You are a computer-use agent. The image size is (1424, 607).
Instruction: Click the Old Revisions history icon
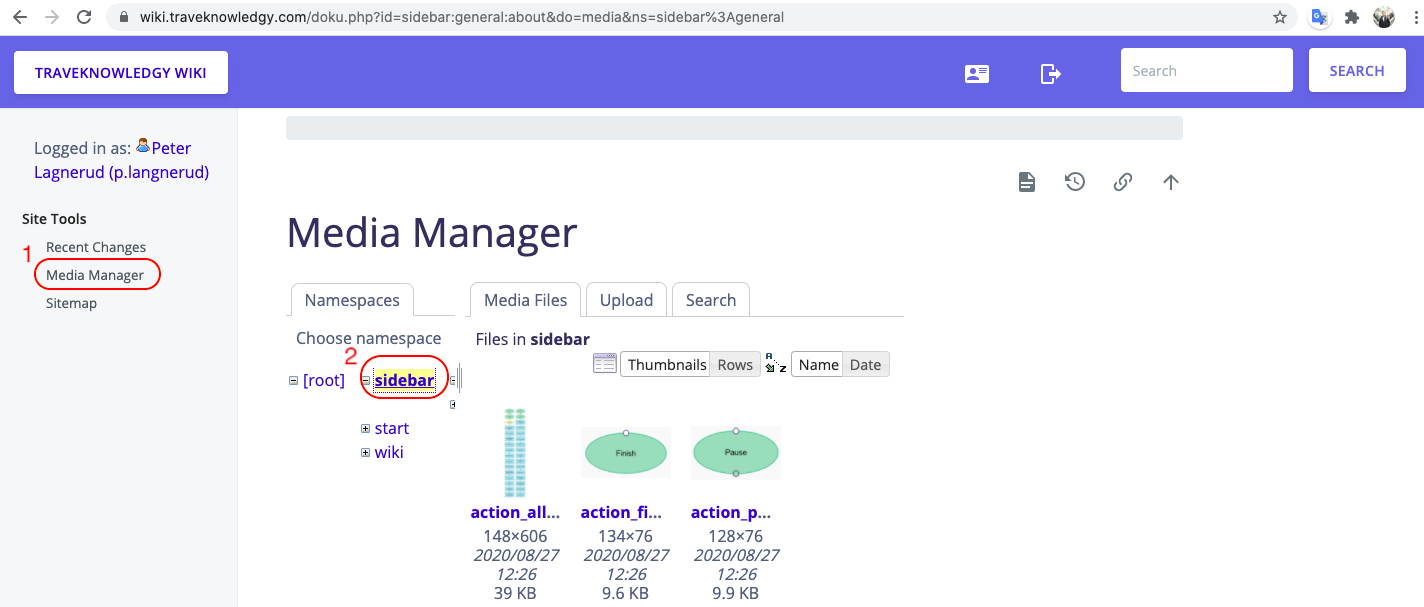point(1074,181)
